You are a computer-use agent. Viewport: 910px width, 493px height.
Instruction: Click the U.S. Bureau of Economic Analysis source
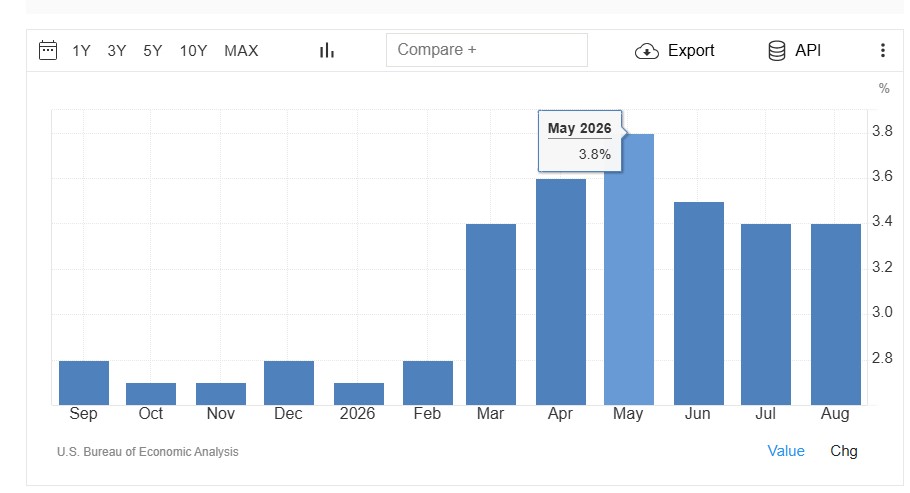[x=147, y=452]
